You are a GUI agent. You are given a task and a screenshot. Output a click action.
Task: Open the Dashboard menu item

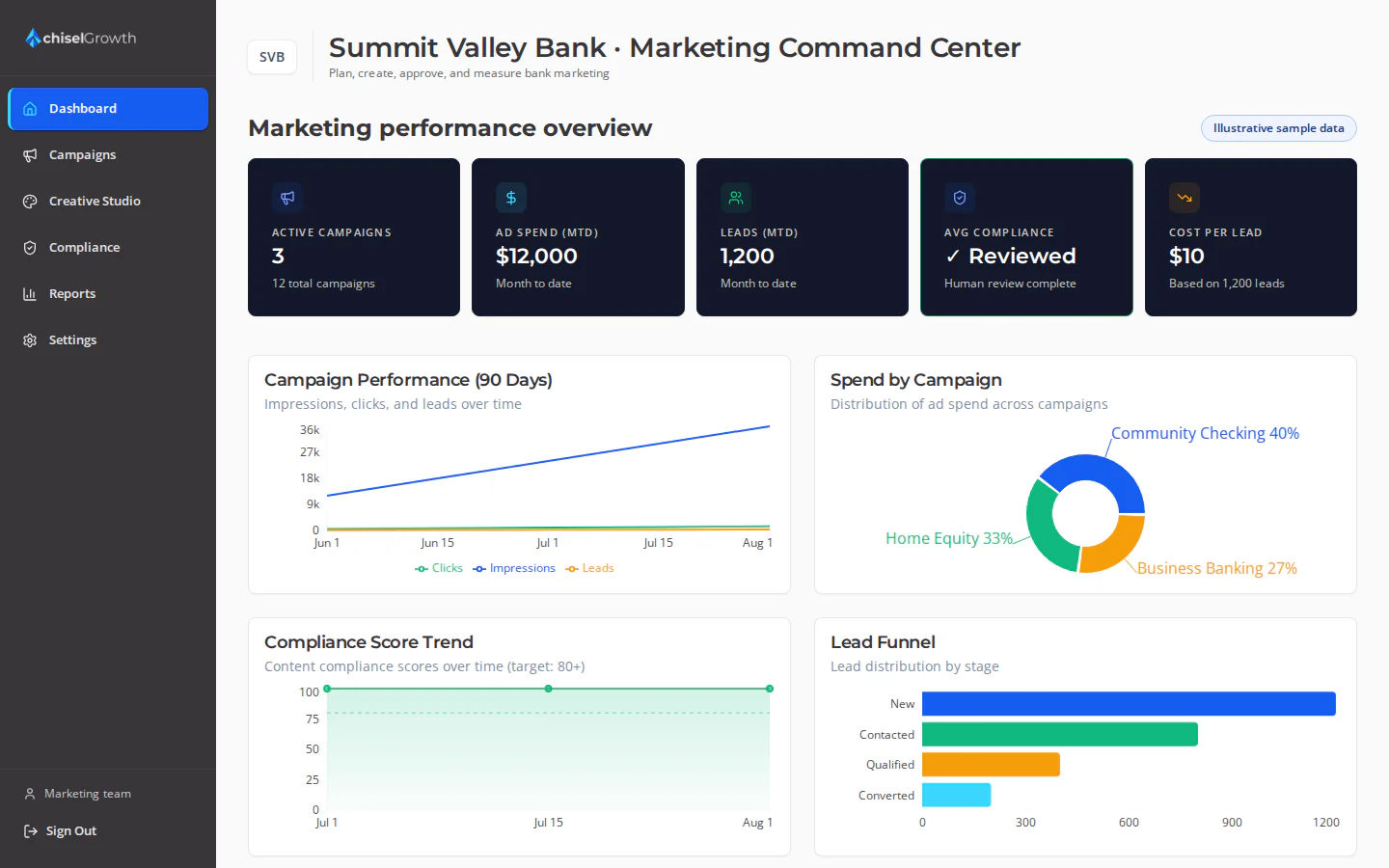click(x=108, y=109)
